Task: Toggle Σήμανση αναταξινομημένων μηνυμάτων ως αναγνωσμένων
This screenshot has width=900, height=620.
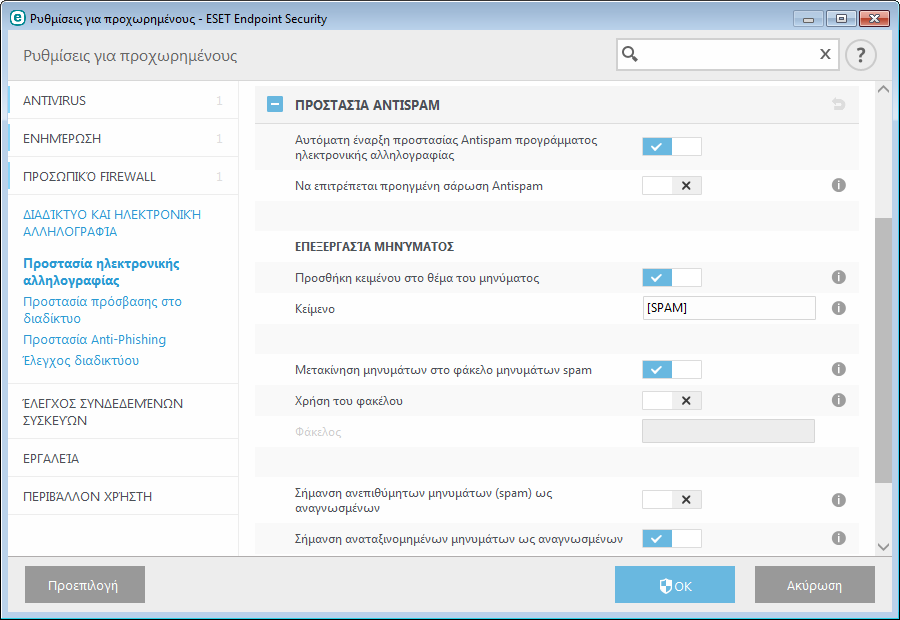Action: pos(672,538)
